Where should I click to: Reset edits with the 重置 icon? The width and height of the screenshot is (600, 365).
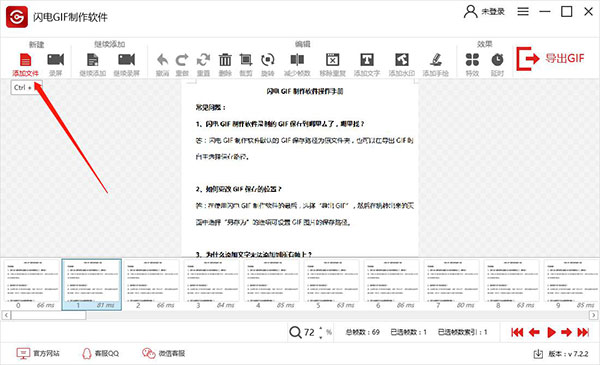203,60
